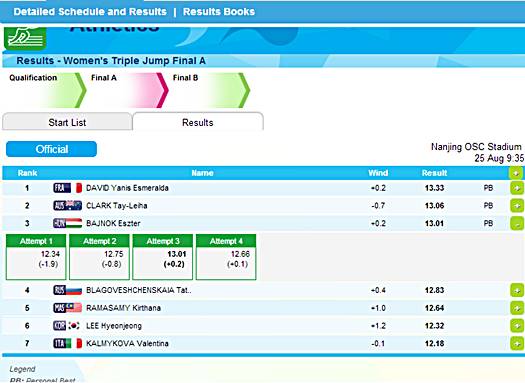Switch to the Start List tab
This screenshot has width=525, height=383.
tap(67, 122)
